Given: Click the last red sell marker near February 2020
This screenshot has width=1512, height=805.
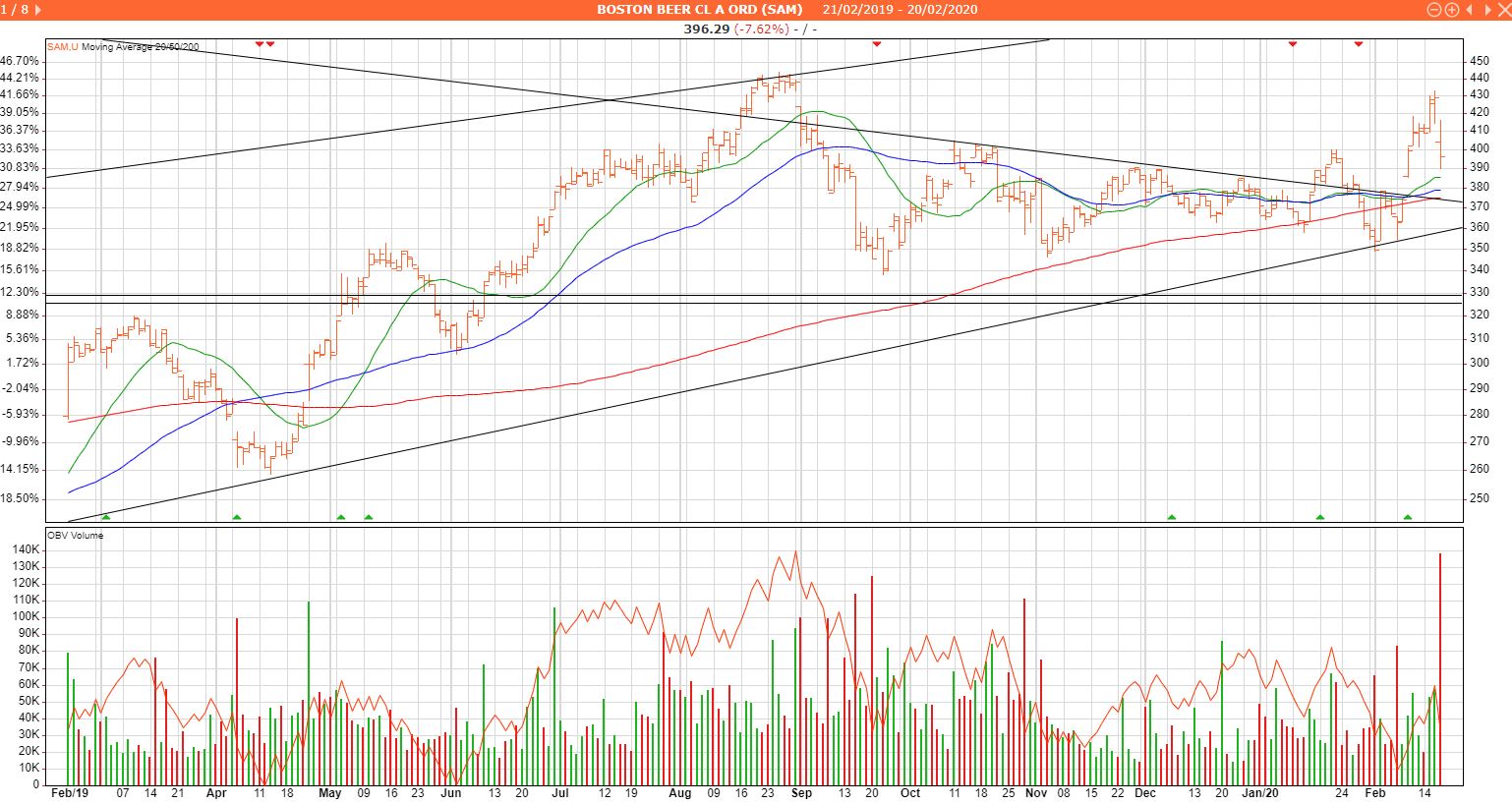Looking at the screenshot, I should pos(1359,44).
